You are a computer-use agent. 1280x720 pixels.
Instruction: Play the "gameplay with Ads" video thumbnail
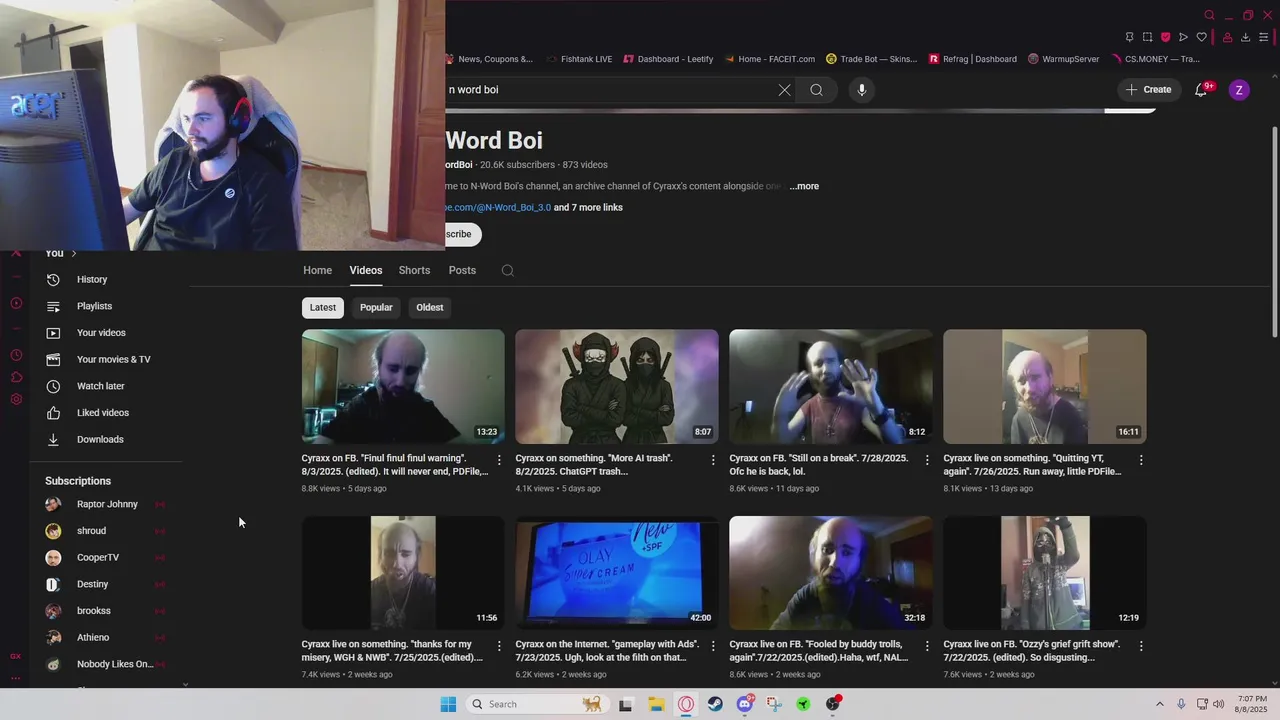(x=617, y=573)
